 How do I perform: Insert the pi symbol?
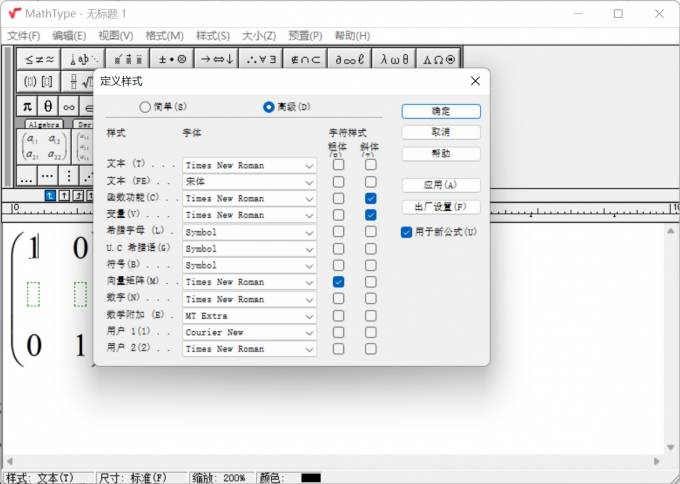[x=27, y=106]
